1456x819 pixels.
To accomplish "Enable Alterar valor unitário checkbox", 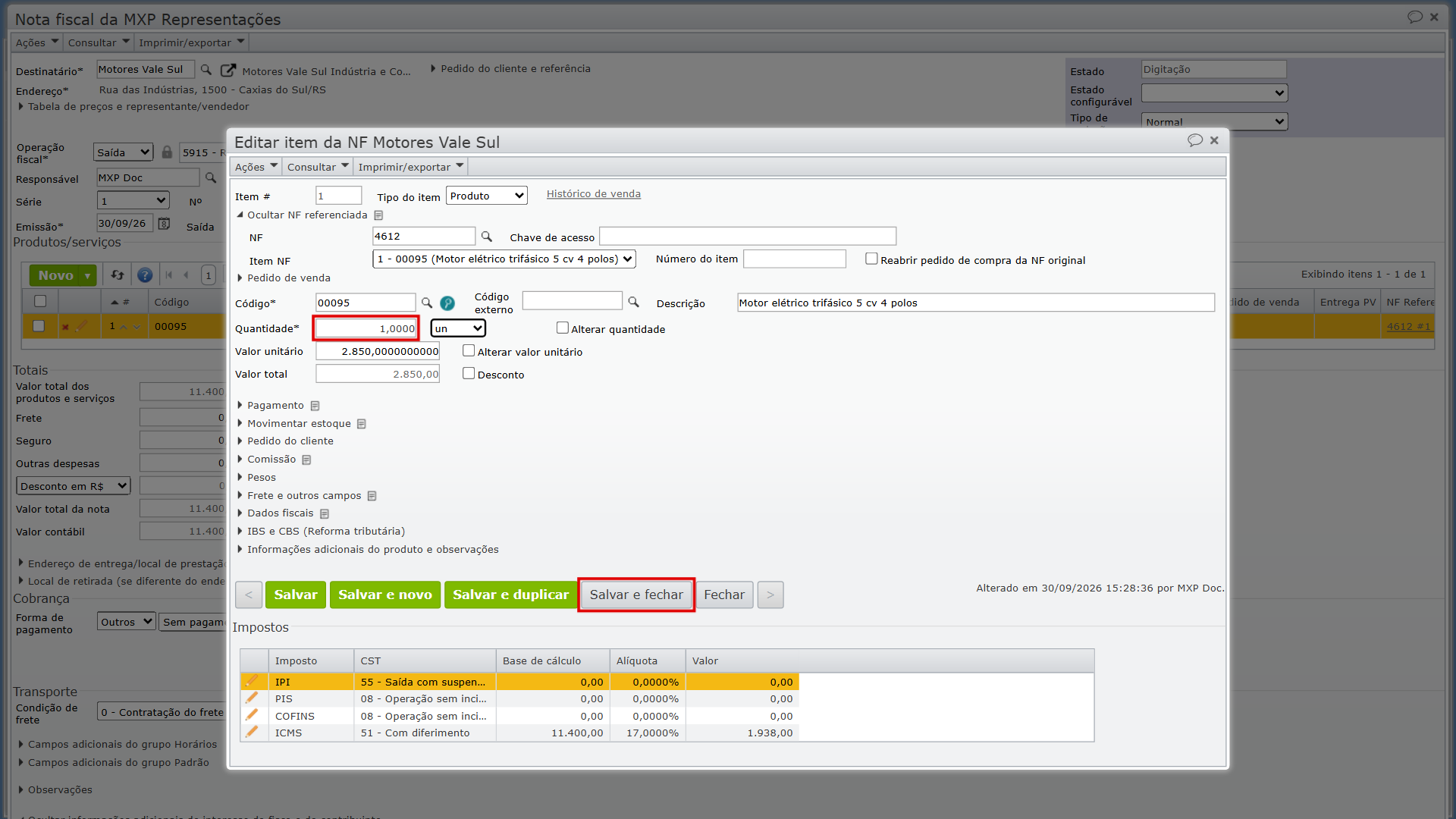I will click(469, 351).
